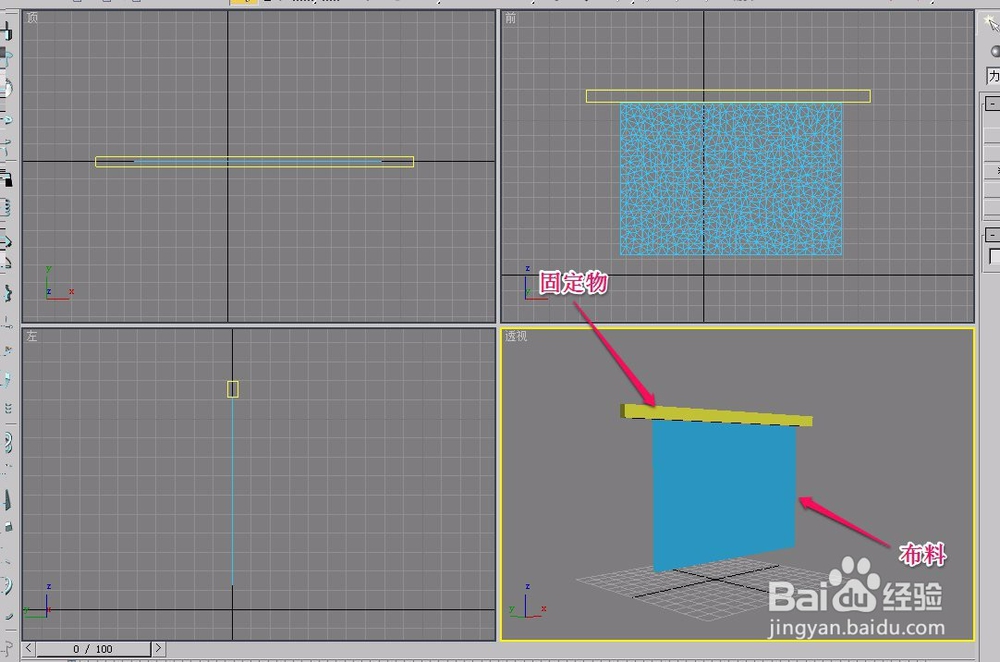Viewport: 1000px width, 662px height.
Task: Collapse the second rollout with its minus button
Action: pos(991,235)
